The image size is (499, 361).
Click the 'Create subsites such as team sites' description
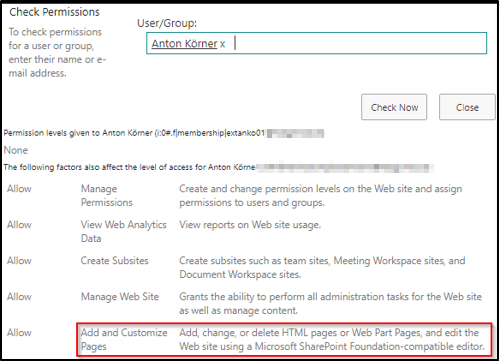[x=322, y=267]
